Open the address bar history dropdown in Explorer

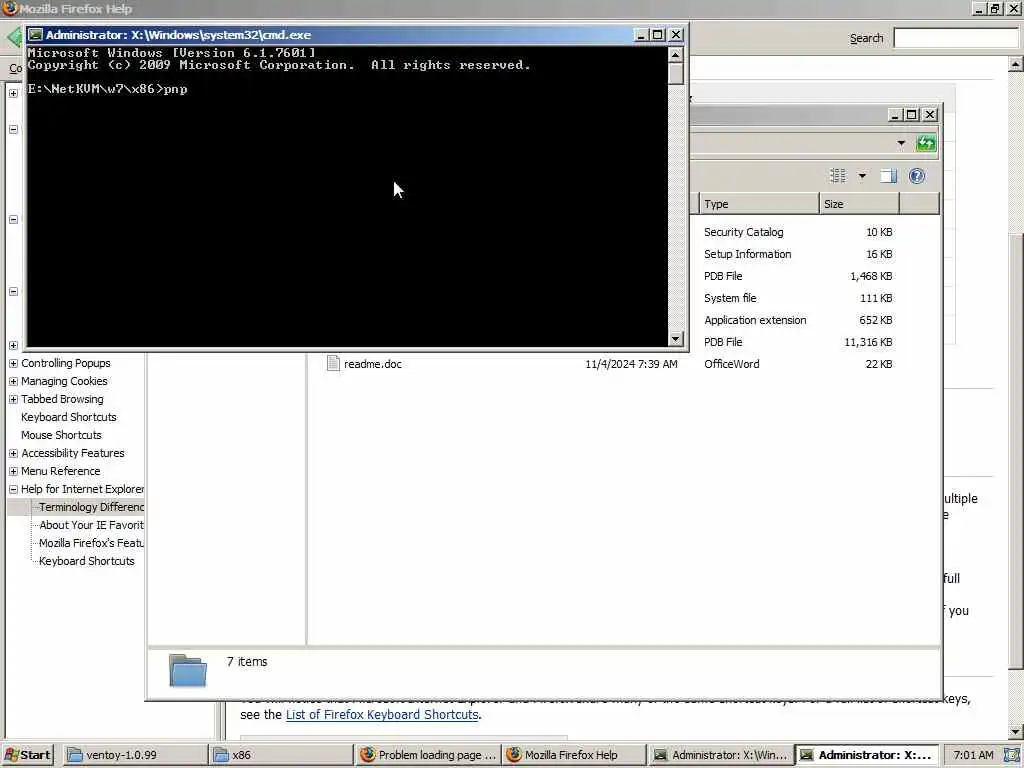[901, 143]
